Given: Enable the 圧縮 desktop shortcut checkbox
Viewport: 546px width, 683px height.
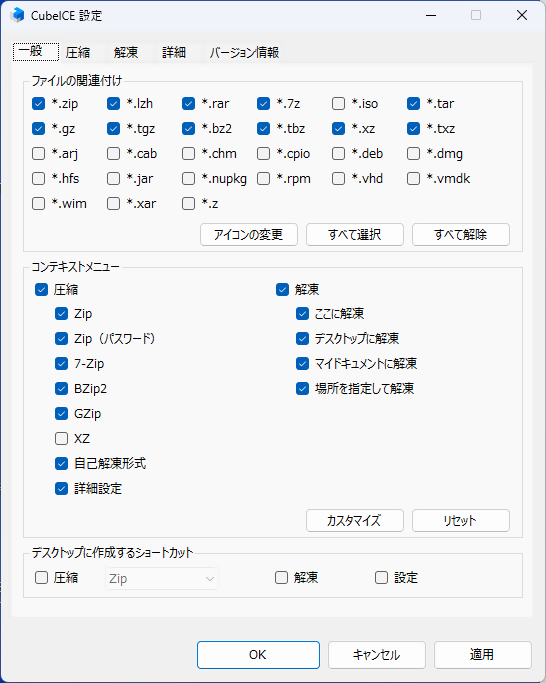Looking at the screenshot, I should (41, 578).
